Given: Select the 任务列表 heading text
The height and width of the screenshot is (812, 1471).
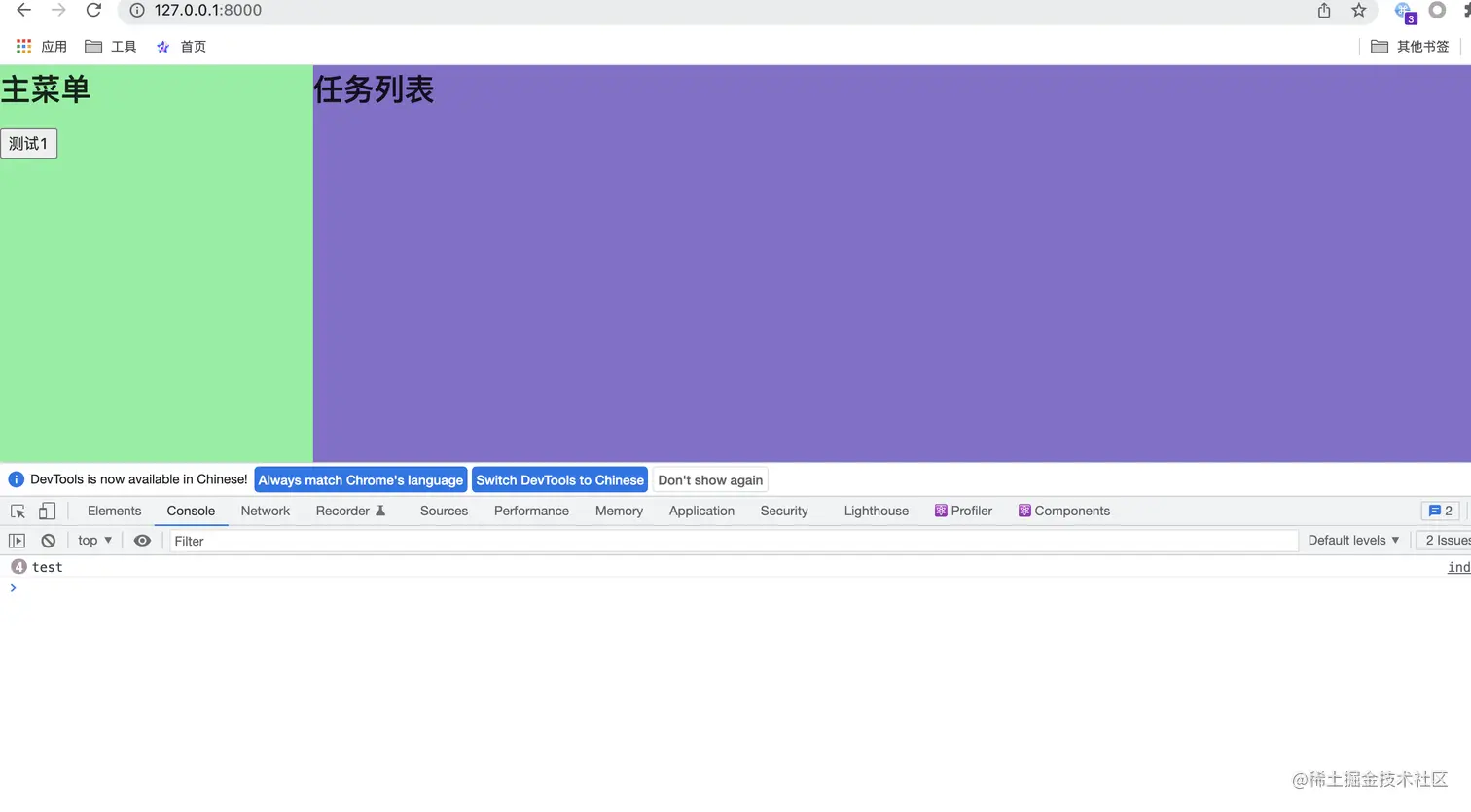Looking at the screenshot, I should pyautogui.click(x=374, y=89).
